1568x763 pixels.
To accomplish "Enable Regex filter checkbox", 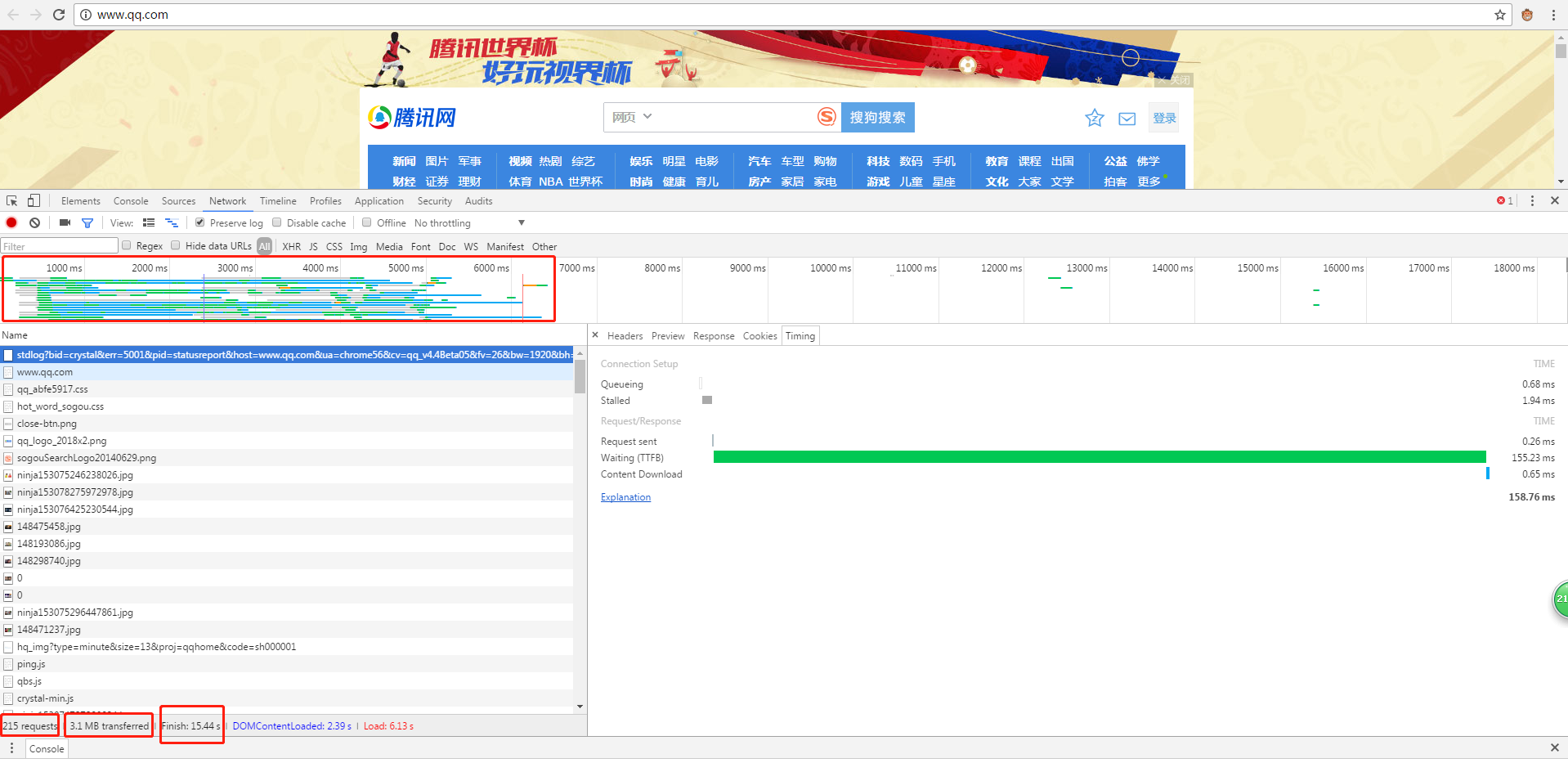I will tap(127, 245).
